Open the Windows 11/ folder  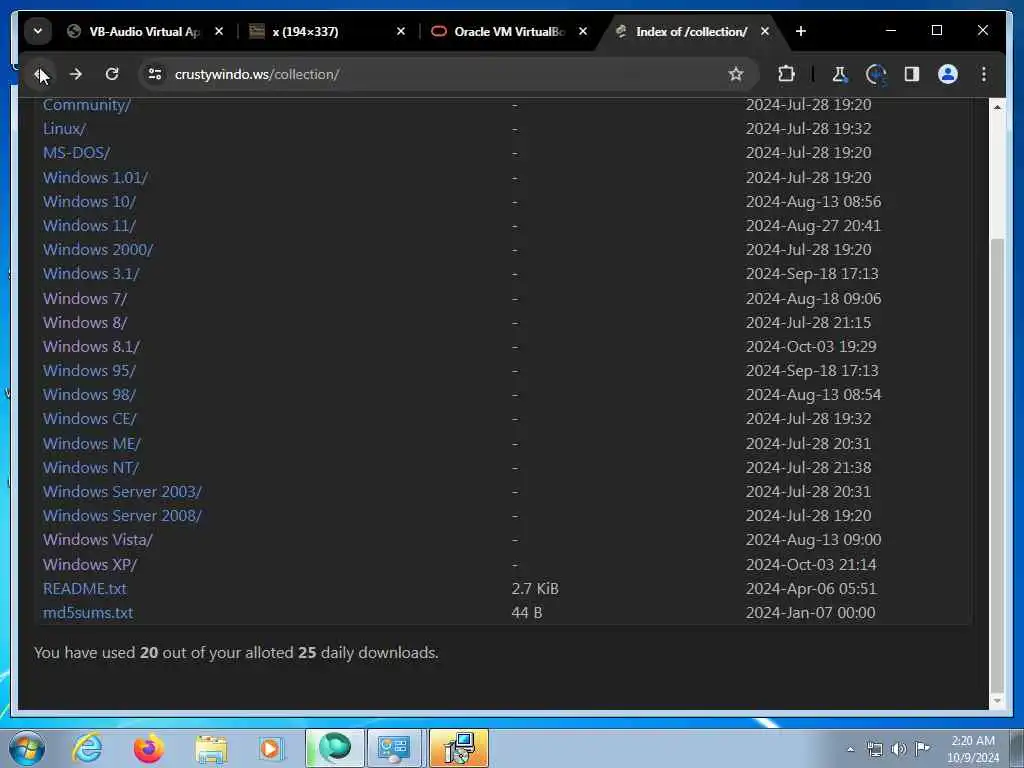coord(89,226)
